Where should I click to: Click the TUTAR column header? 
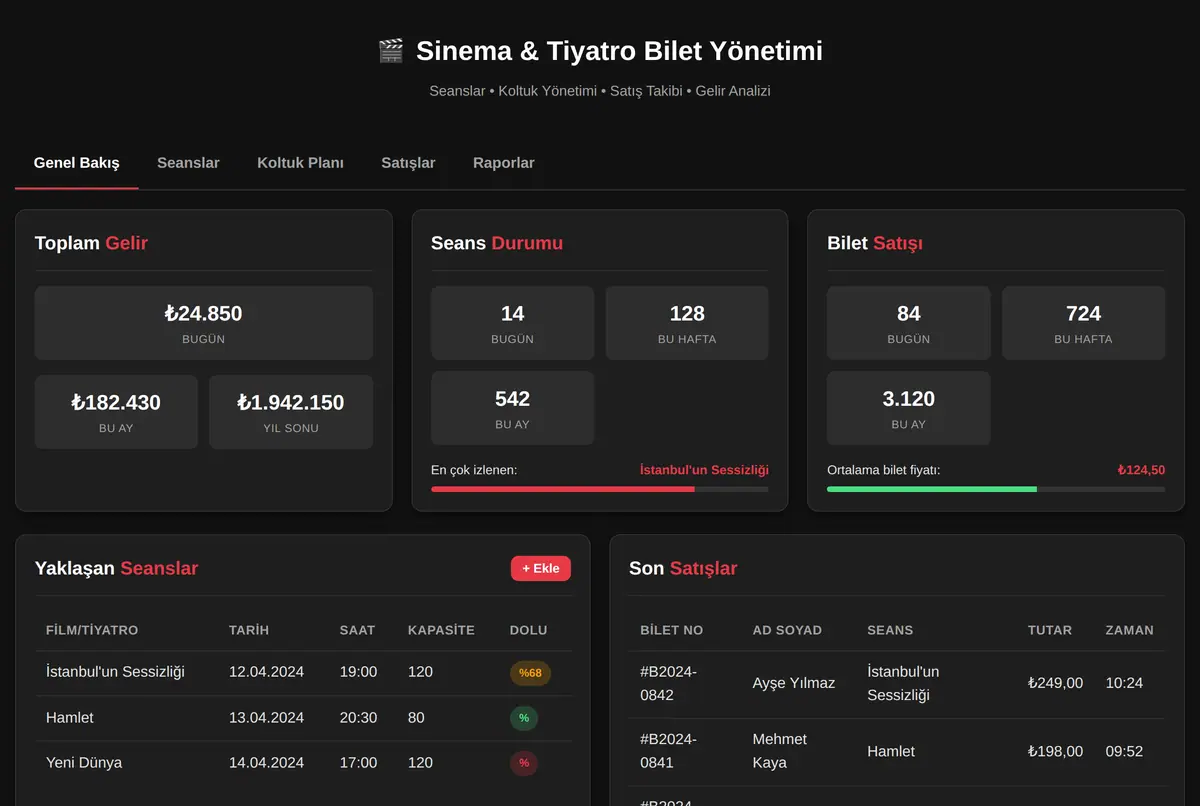pos(1050,630)
